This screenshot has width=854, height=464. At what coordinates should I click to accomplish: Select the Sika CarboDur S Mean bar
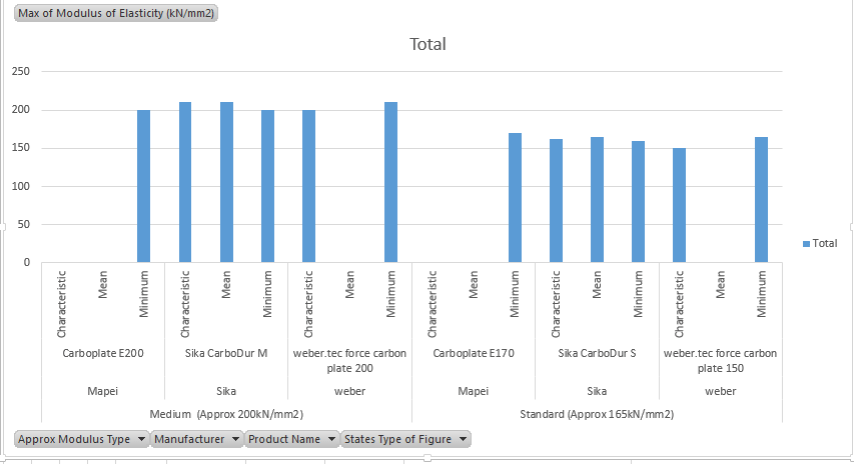[x=597, y=200]
